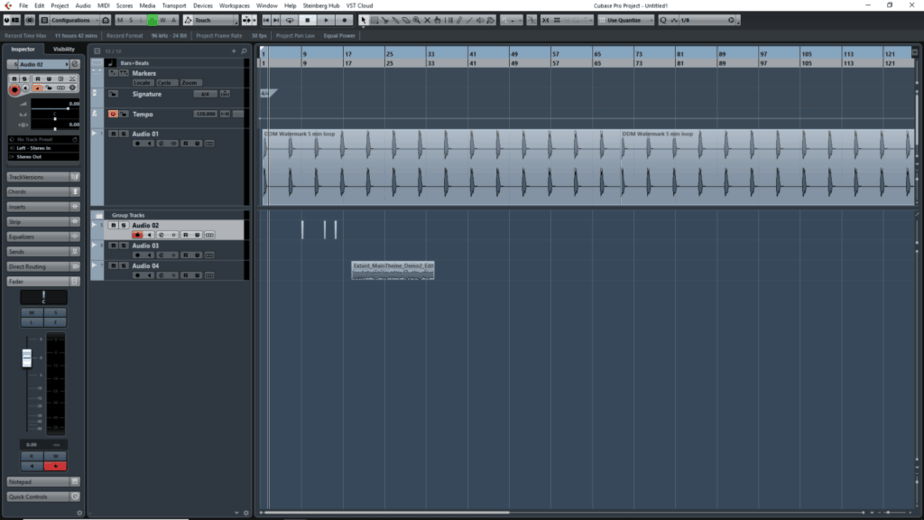Expand the Audio 01 track lanes
Screen dimensions: 924x520
(x=94, y=134)
